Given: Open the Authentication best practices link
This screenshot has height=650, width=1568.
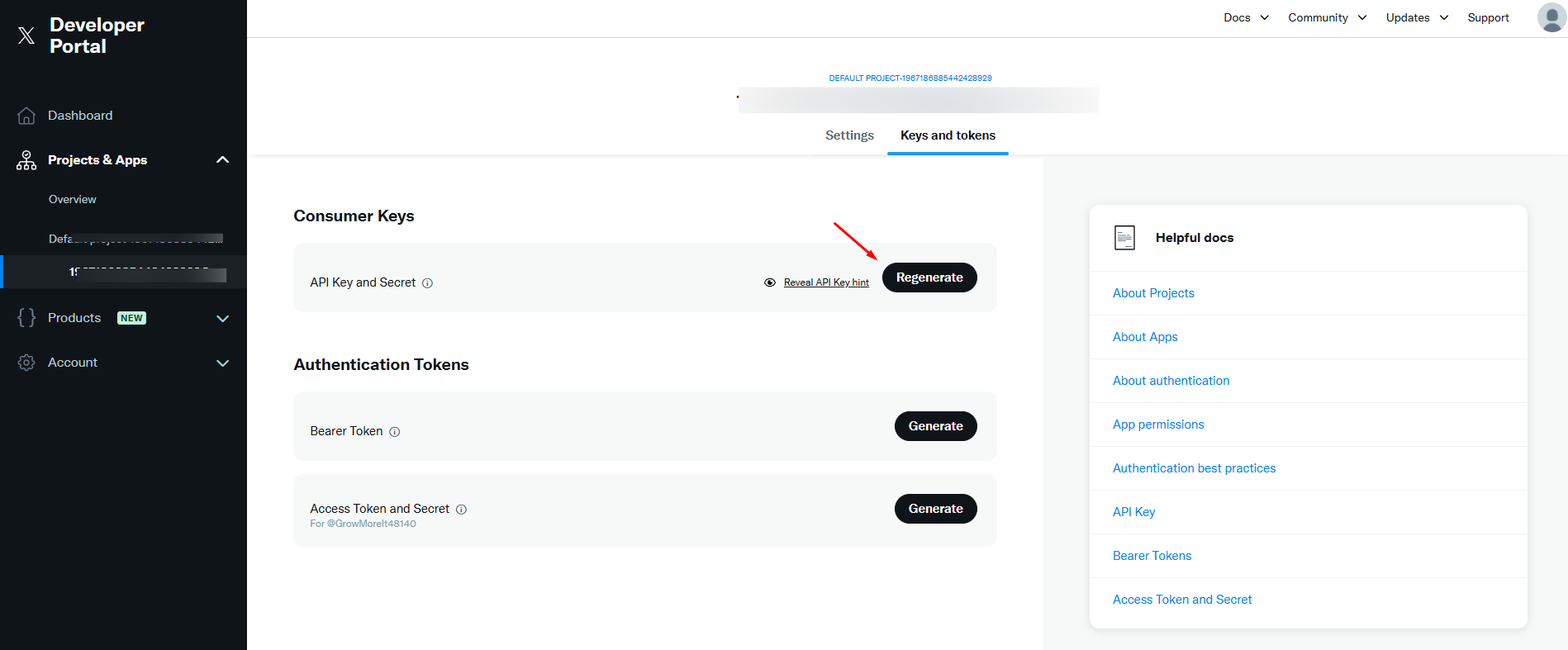Looking at the screenshot, I should (x=1194, y=468).
